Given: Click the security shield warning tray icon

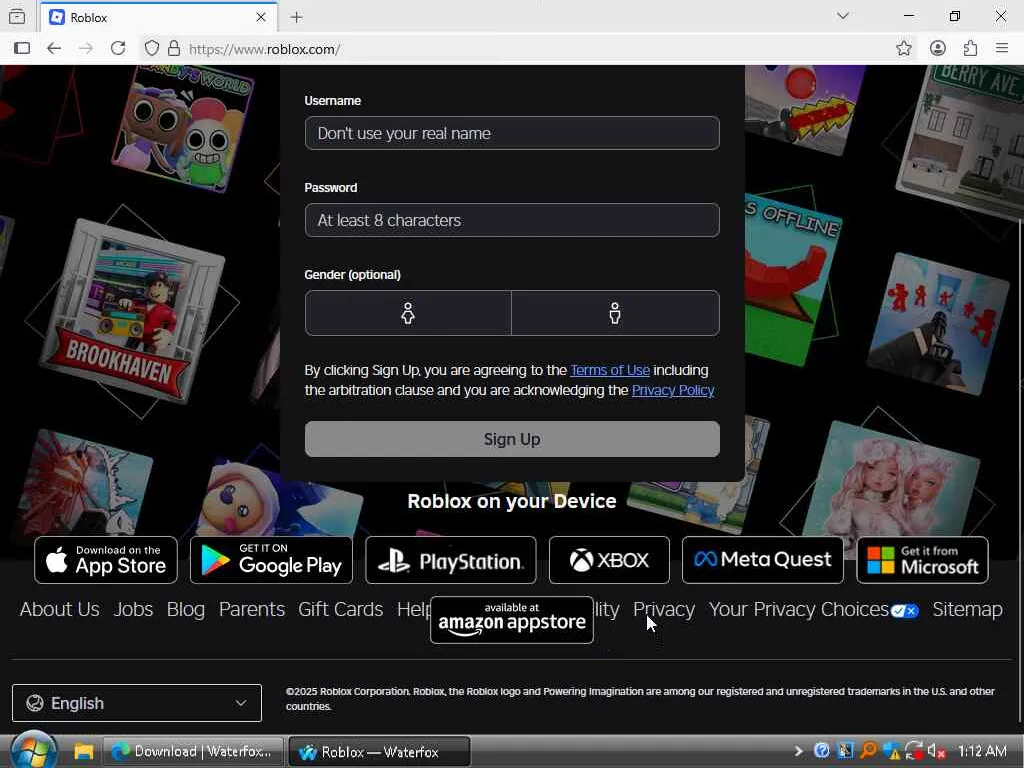Looking at the screenshot, I should pyautogui.click(x=891, y=751).
